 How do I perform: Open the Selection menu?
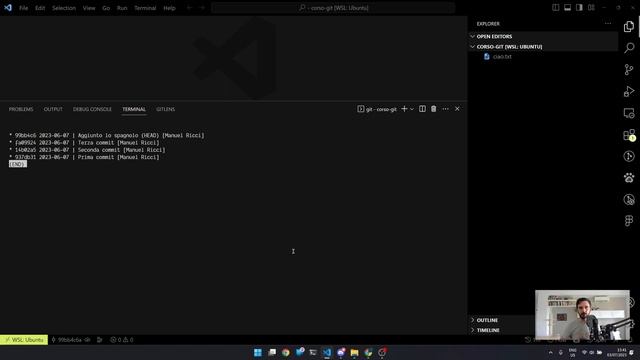[x=64, y=8]
